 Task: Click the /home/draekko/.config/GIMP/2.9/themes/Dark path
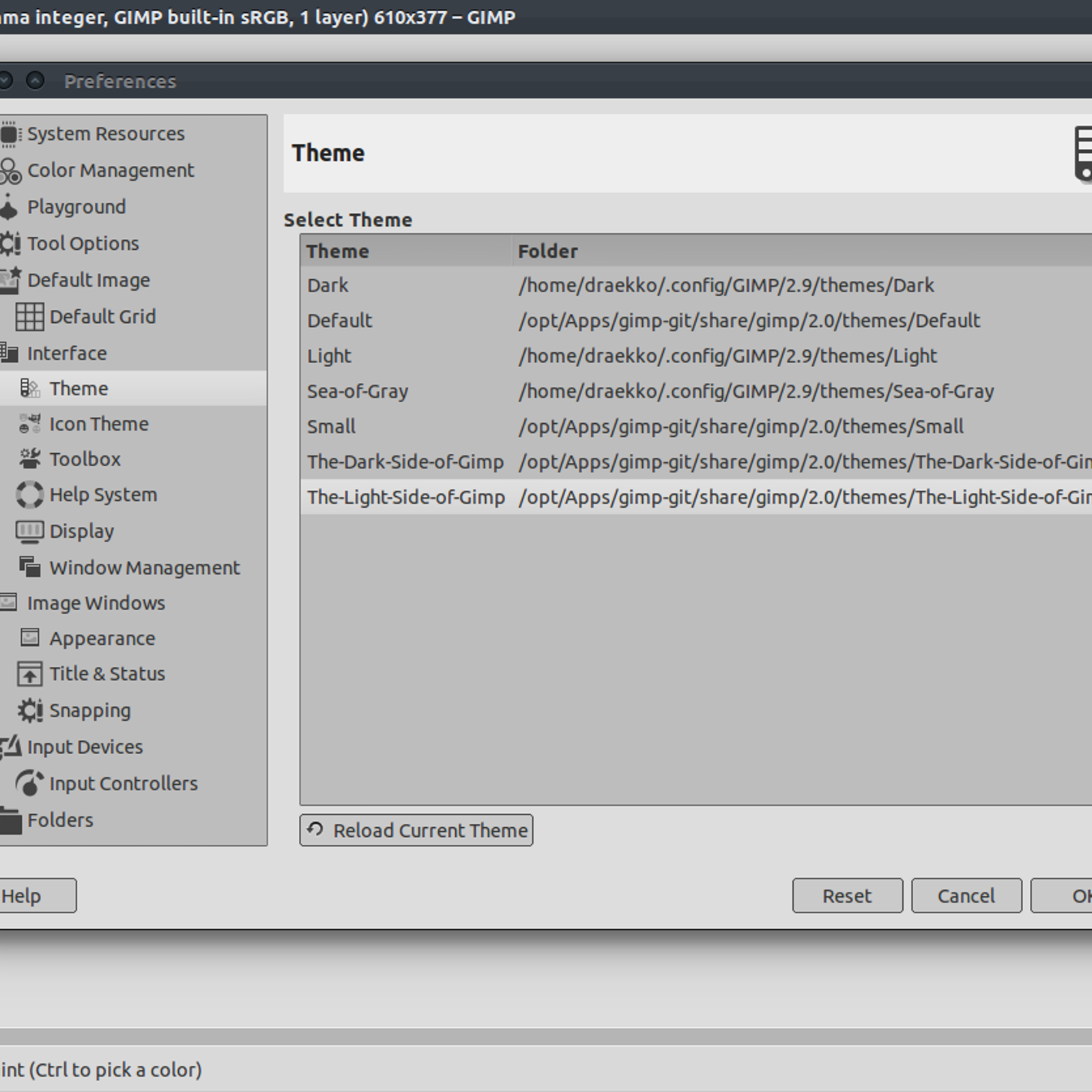[x=726, y=285]
